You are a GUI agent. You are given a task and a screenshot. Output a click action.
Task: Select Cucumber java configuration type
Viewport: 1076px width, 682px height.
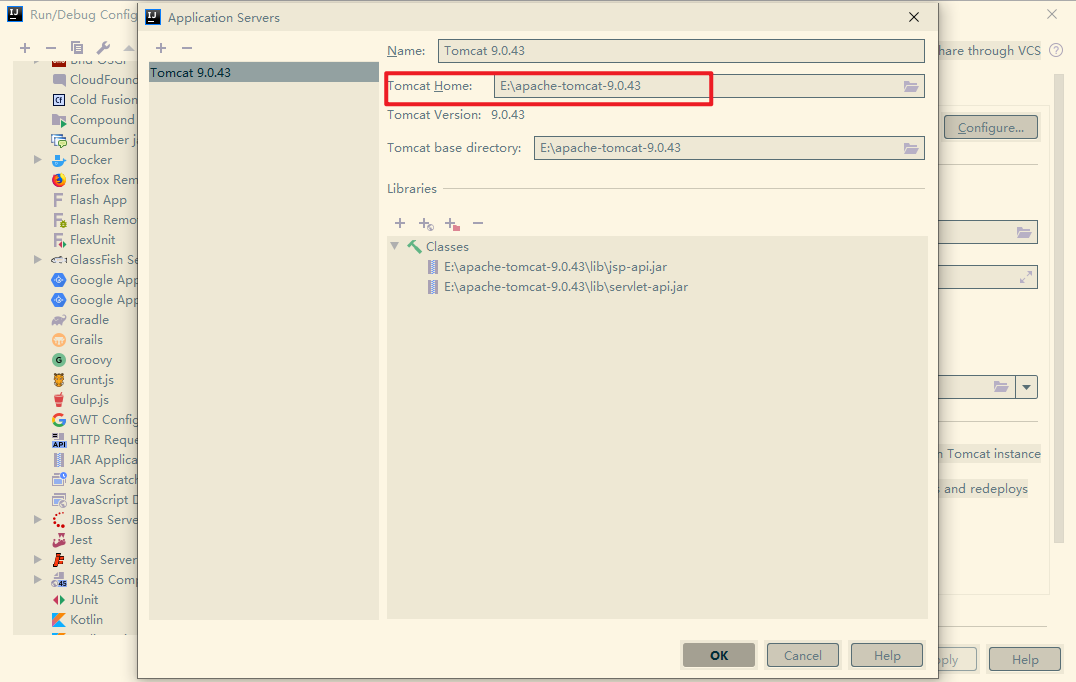pyautogui.click(x=95, y=140)
